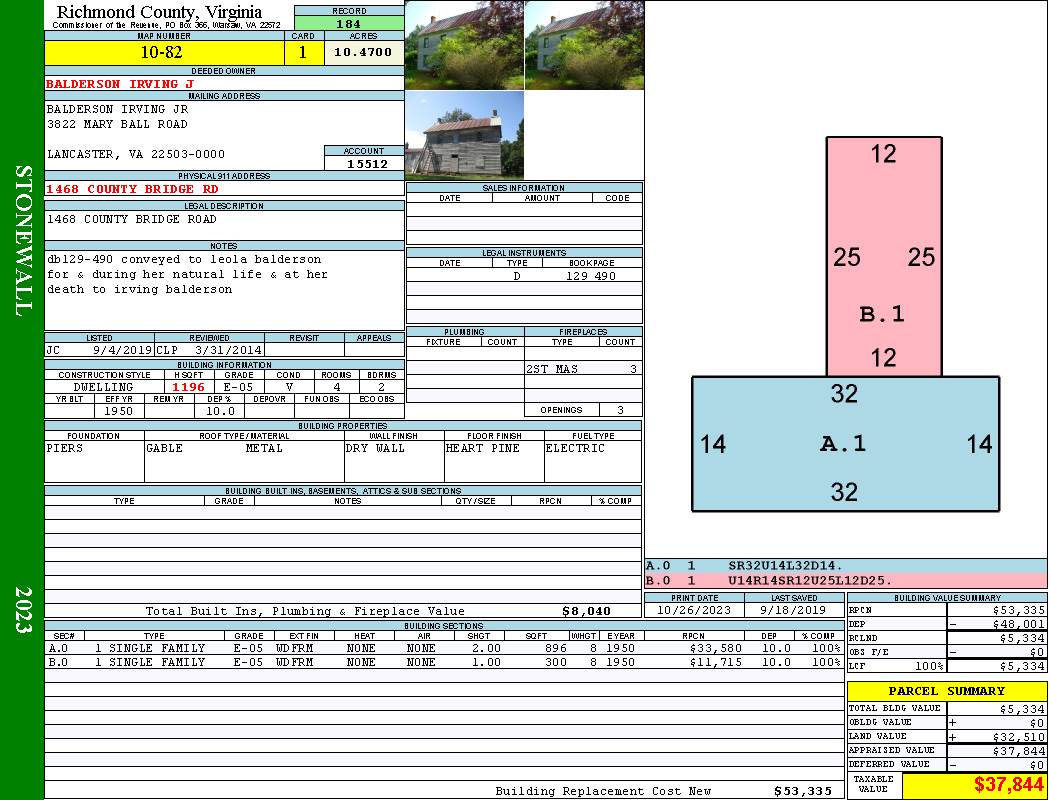Select the blue A.1 sketch section

pos(845,444)
